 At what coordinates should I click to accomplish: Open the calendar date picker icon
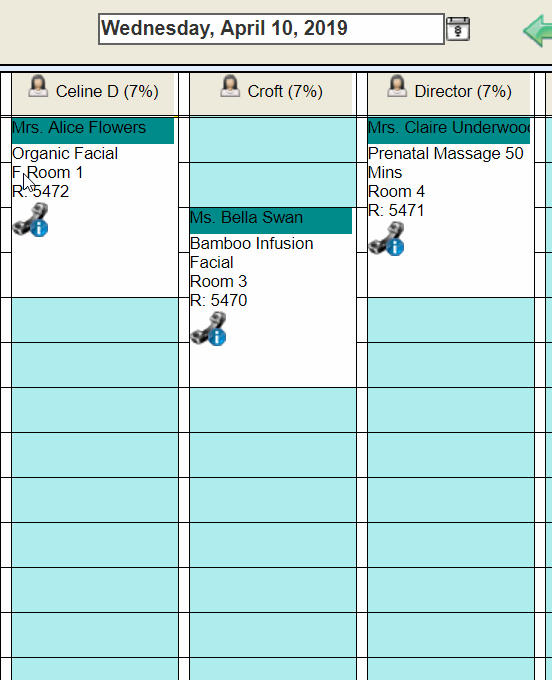pos(458,29)
